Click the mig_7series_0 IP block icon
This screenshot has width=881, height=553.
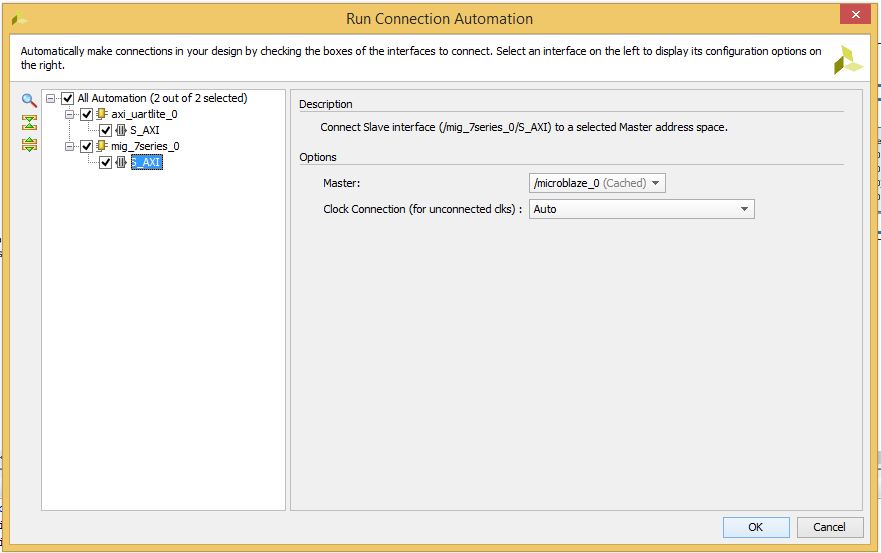coord(102,146)
